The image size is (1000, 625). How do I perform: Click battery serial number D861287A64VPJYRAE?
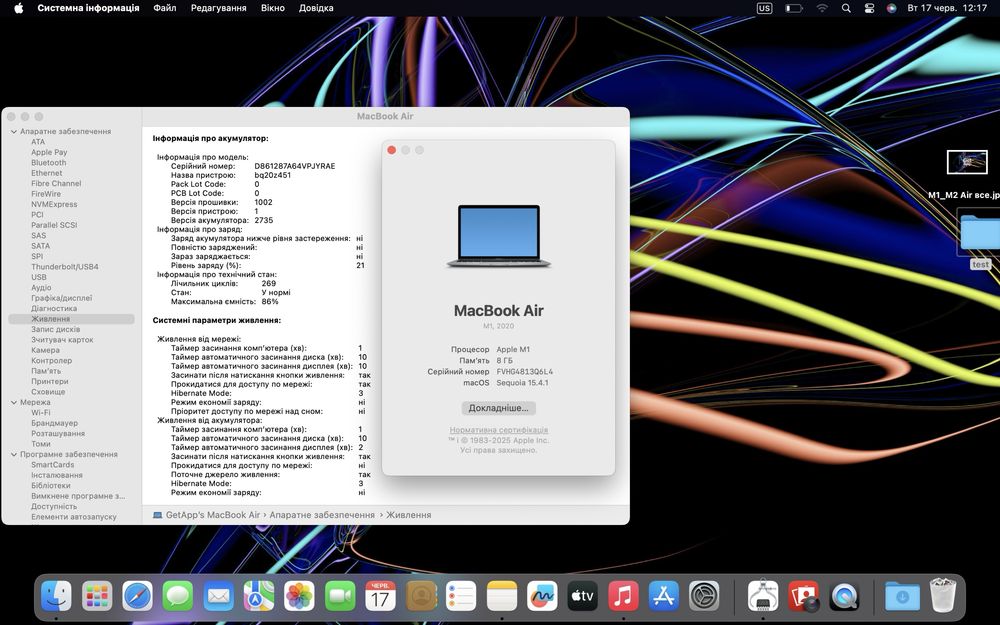coord(295,166)
